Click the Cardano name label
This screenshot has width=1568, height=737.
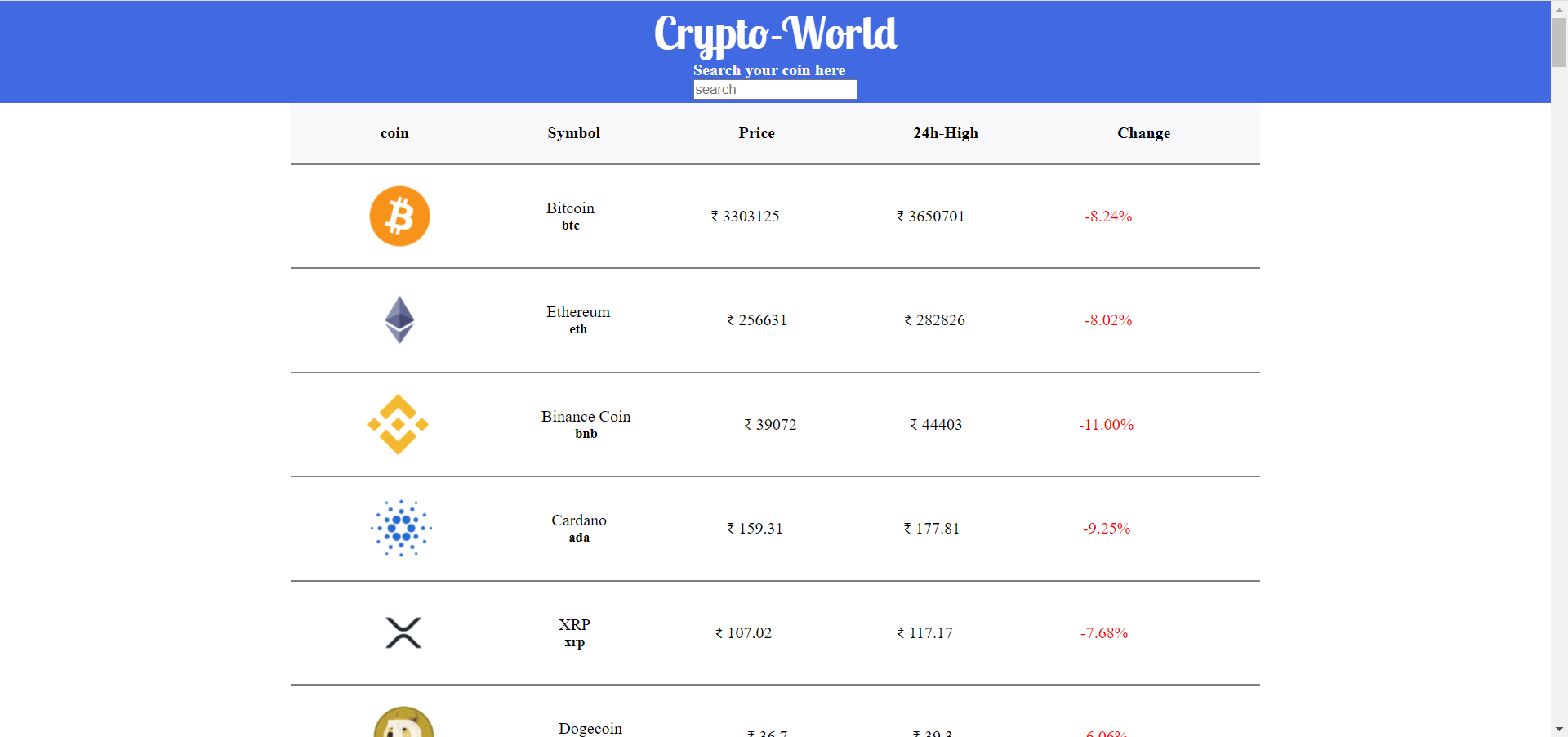point(579,520)
